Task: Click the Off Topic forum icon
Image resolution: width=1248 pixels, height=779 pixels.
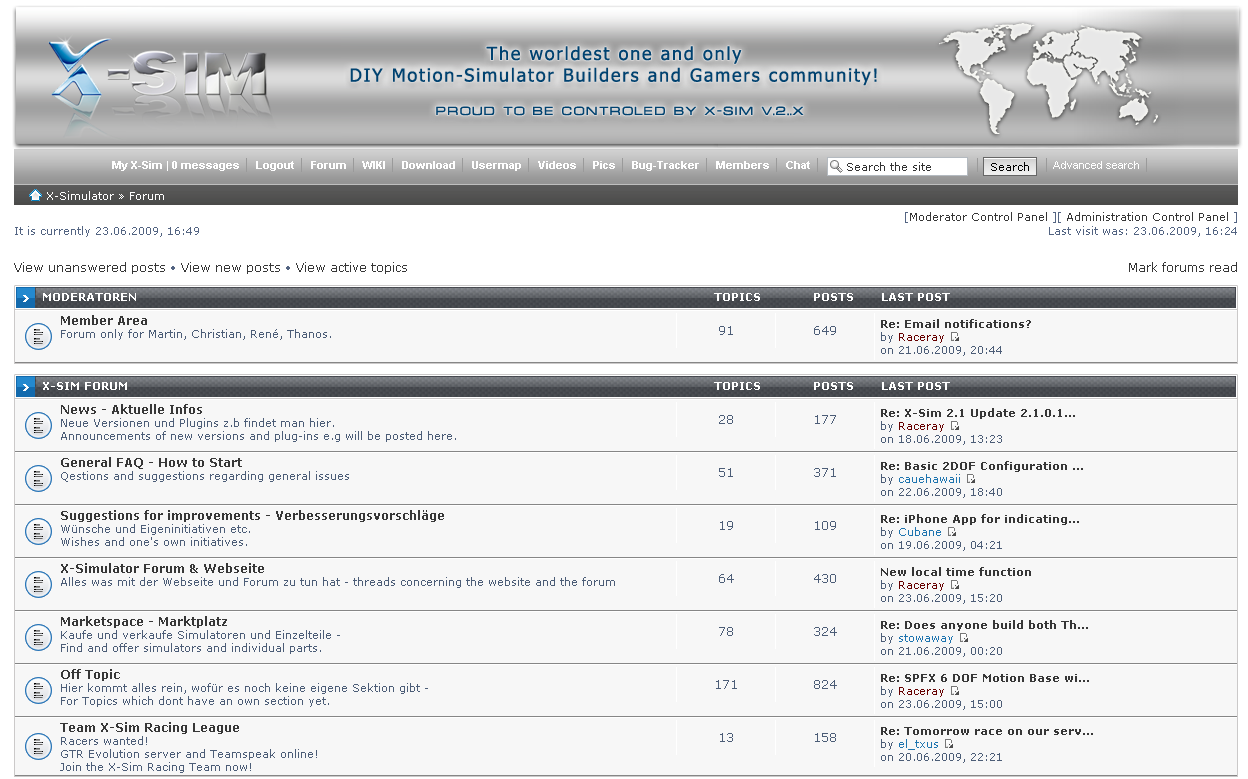Action: click(x=38, y=690)
